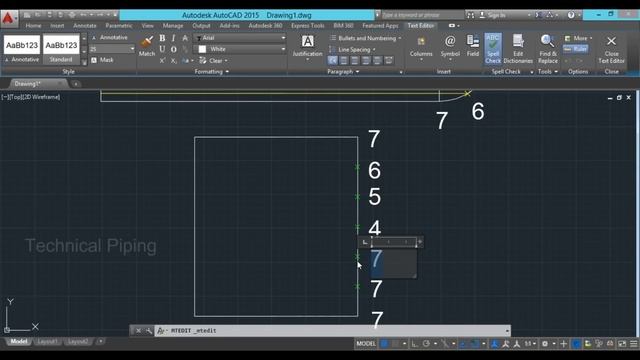
Task: Open the Express Tools ribbon tab
Action: coord(308,25)
